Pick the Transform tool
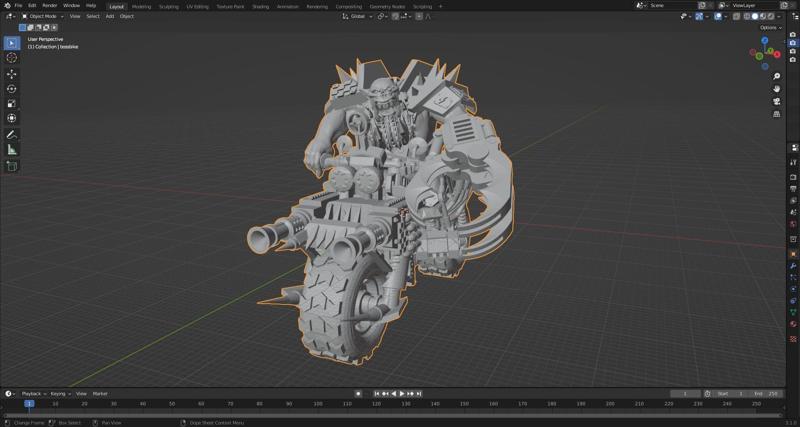The width and height of the screenshot is (800, 427). 12,118
